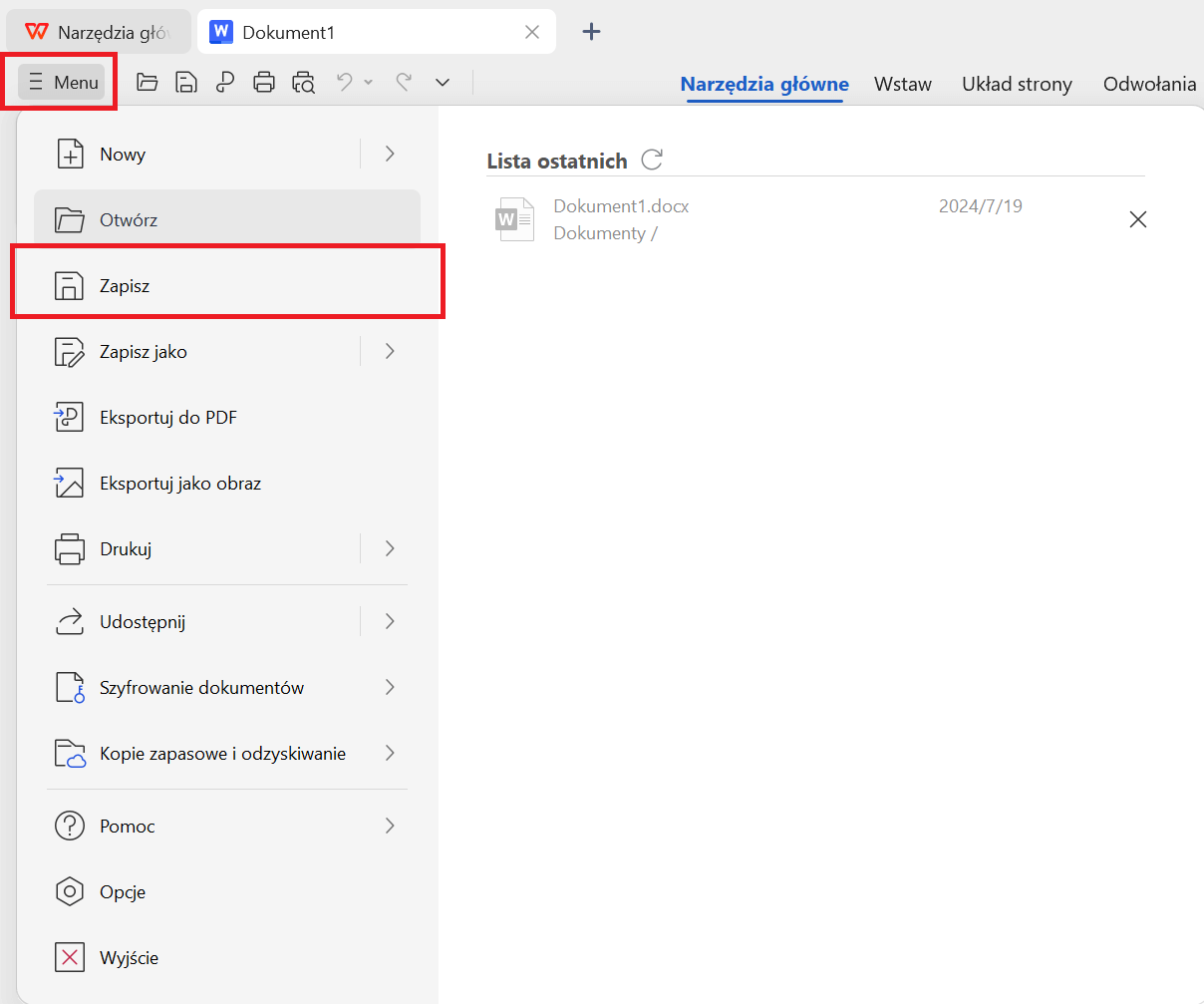Screen dimensions: 1204x1004
Task: Click the Nowy document icon in the menu
Action: click(x=71, y=154)
